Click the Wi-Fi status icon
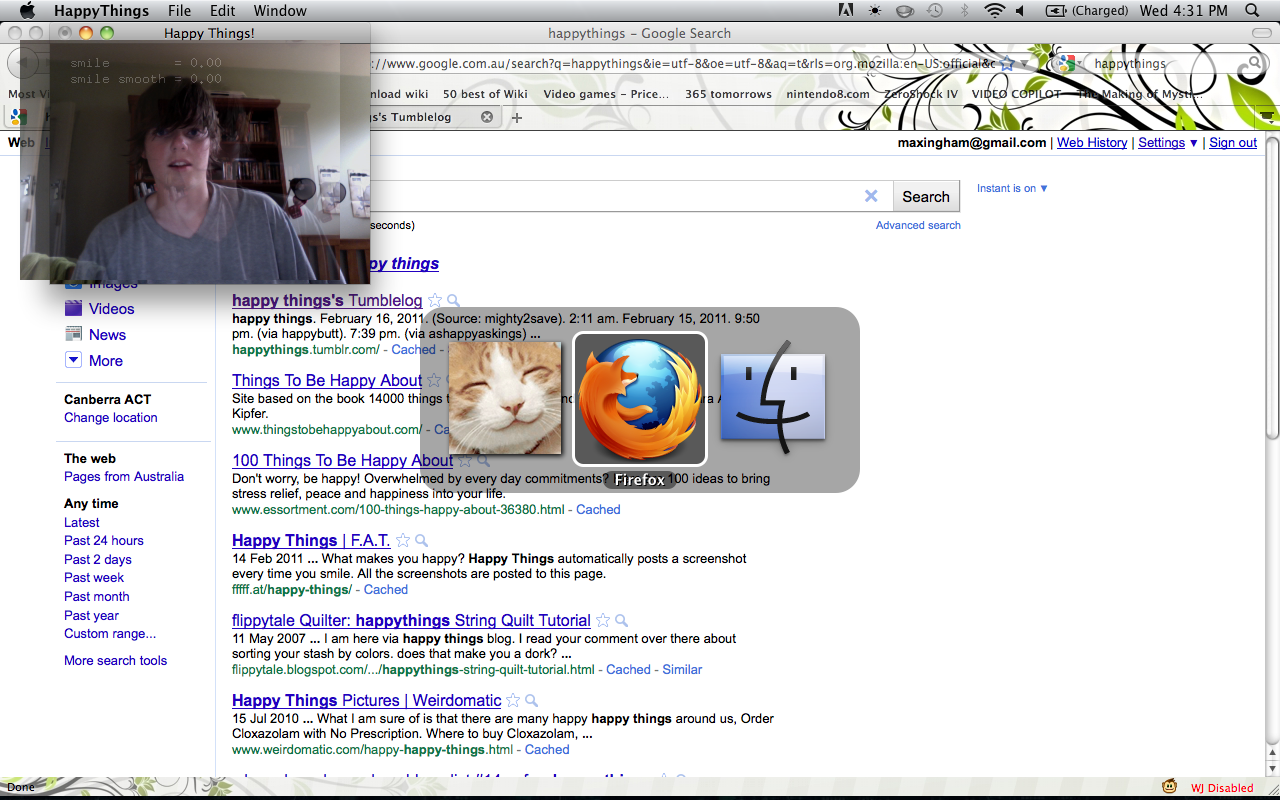Image resolution: width=1280 pixels, height=800 pixels. coord(993,11)
